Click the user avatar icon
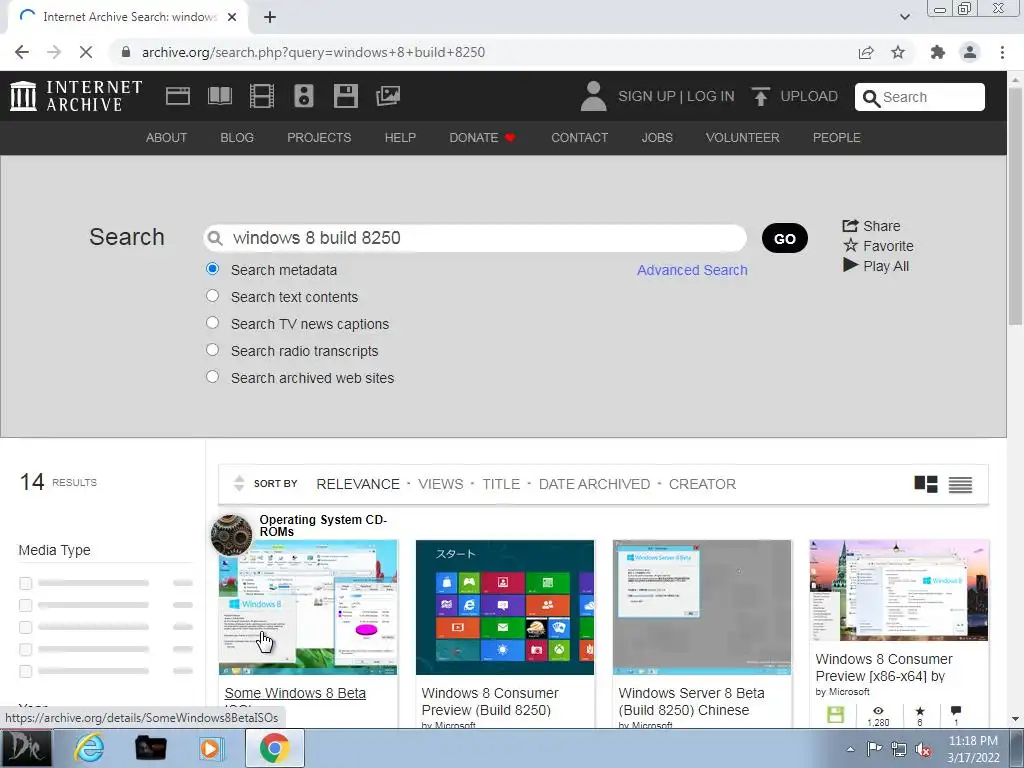 click(x=593, y=96)
